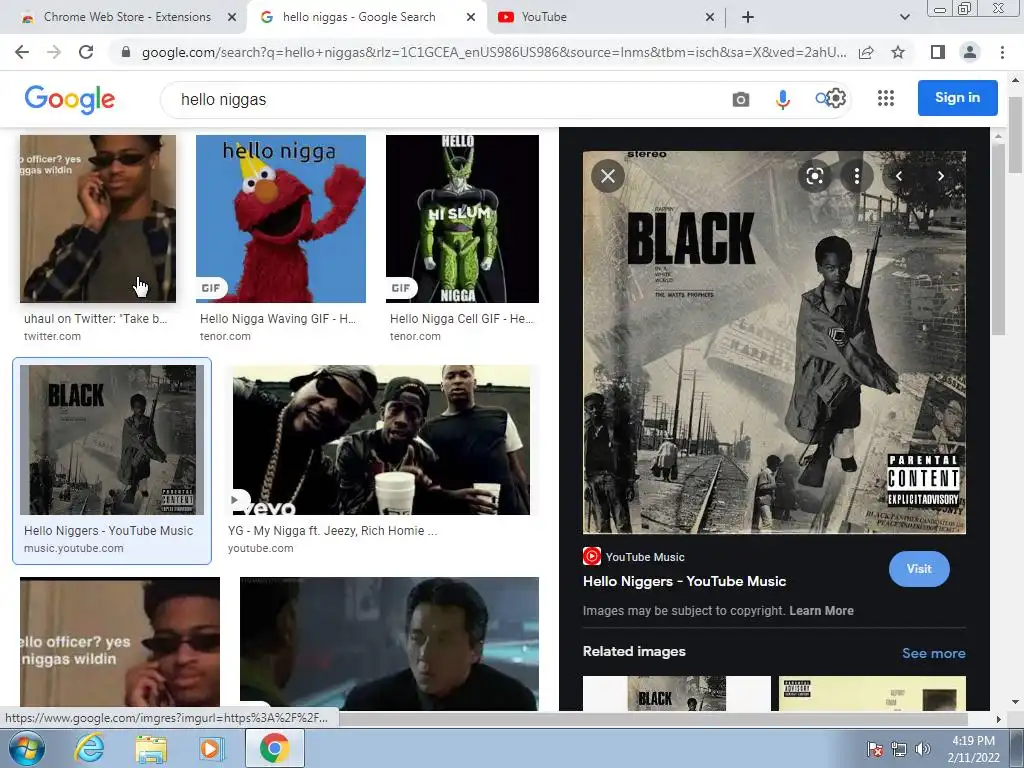The height and width of the screenshot is (768, 1024).
Task: Open the Elmo waving GIF thumbnail
Action: point(281,219)
